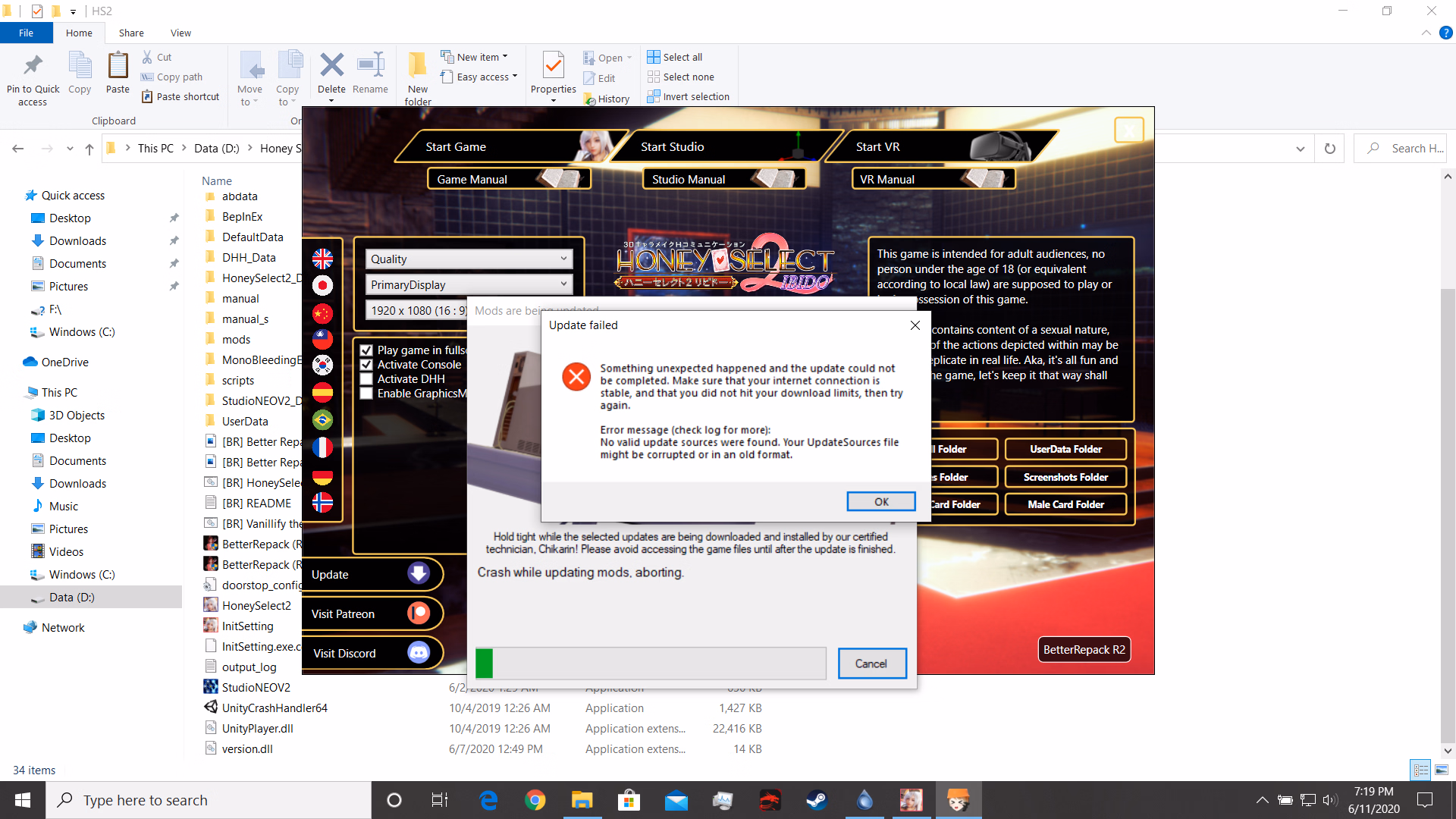Click the Start Studio launcher button
This screenshot has width=1456, height=819.
(725, 146)
